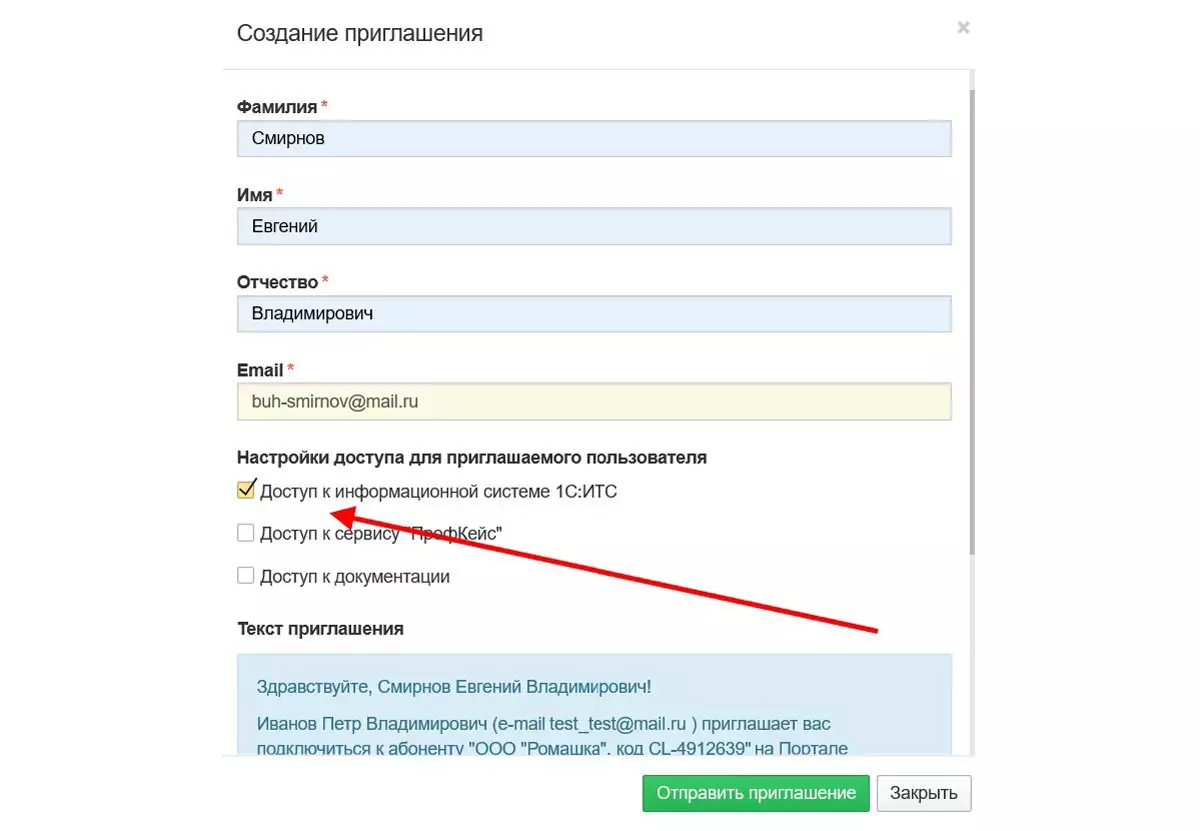Image resolution: width=1200 pixels, height=831 pixels.
Task: Click the Фамилия field label
Action: [277, 107]
